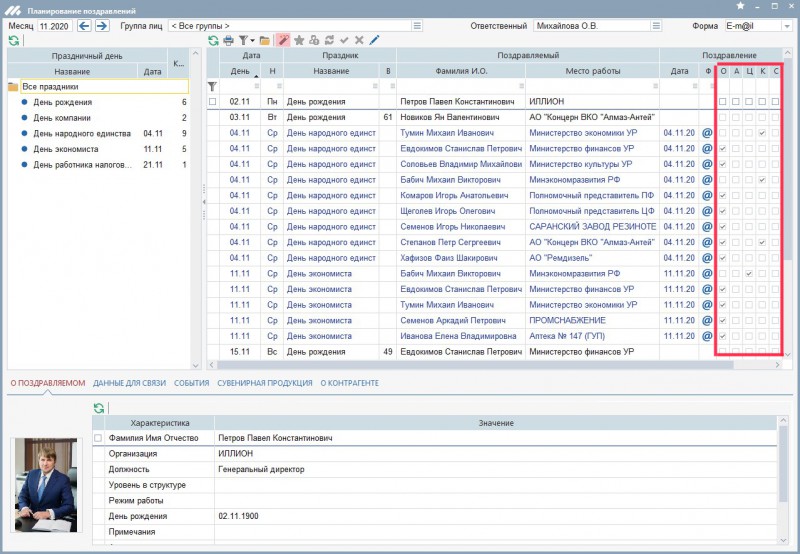Click the application logo in the title bar
Viewport: 800px width, 554px height.
[13, 10]
